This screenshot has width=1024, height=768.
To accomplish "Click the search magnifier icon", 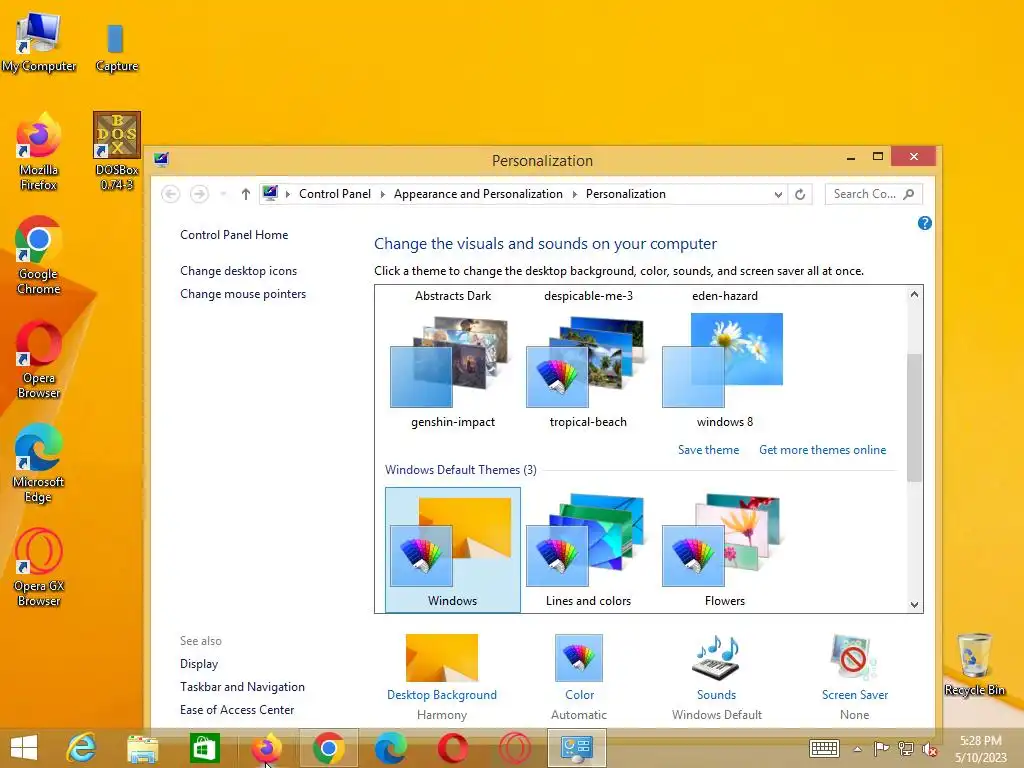I will coord(908,194).
